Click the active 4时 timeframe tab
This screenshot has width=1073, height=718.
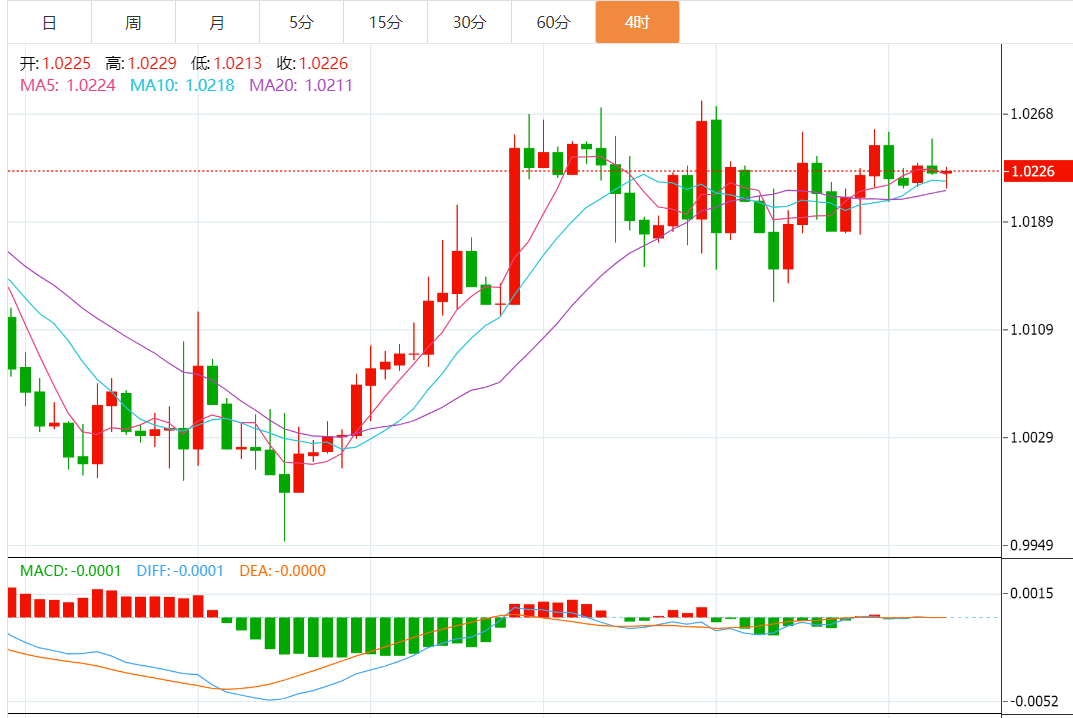pos(637,23)
